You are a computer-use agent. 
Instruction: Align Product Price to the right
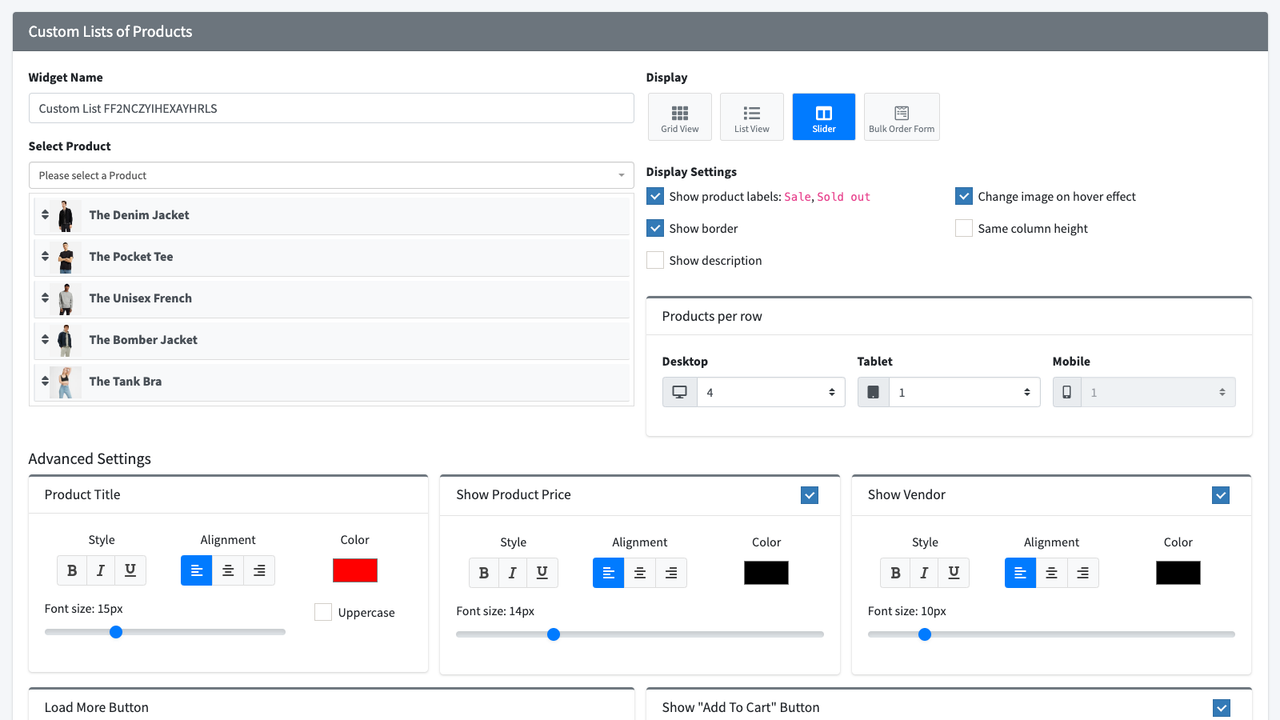point(671,573)
